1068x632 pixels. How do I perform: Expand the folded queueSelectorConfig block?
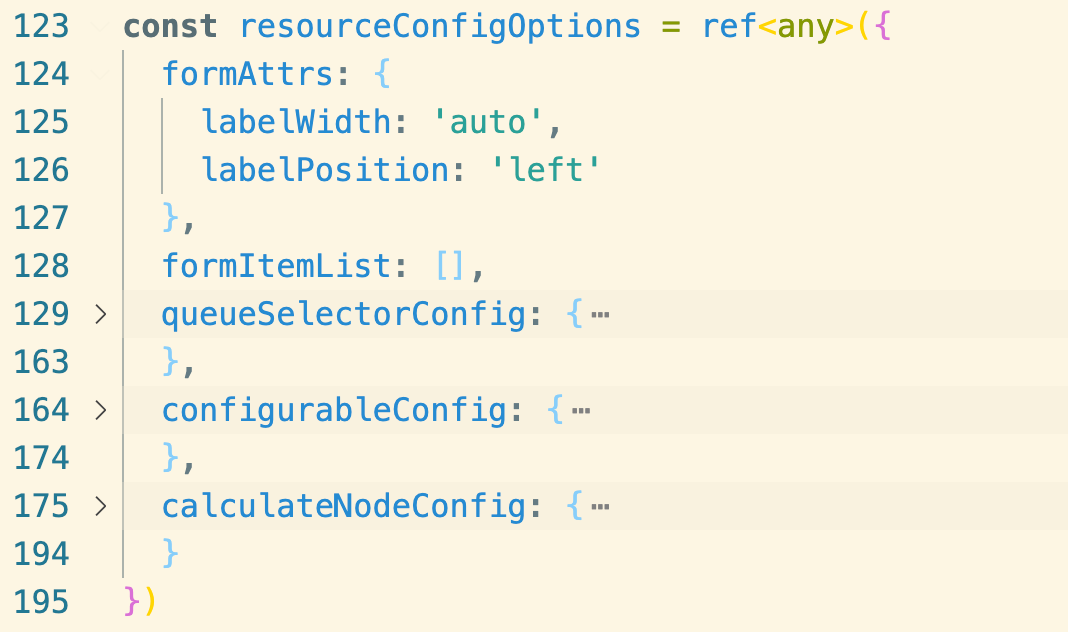point(101,314)
